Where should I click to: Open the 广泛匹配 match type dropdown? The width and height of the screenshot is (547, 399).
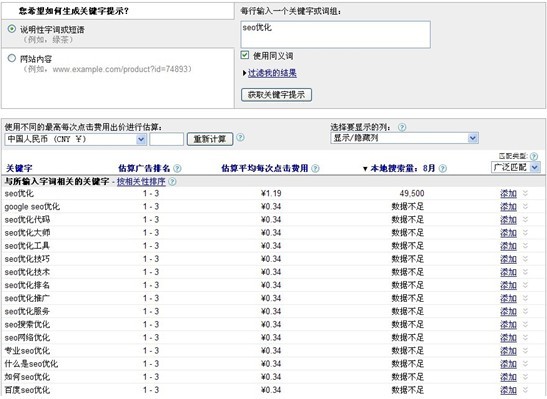tap(515, 167)
